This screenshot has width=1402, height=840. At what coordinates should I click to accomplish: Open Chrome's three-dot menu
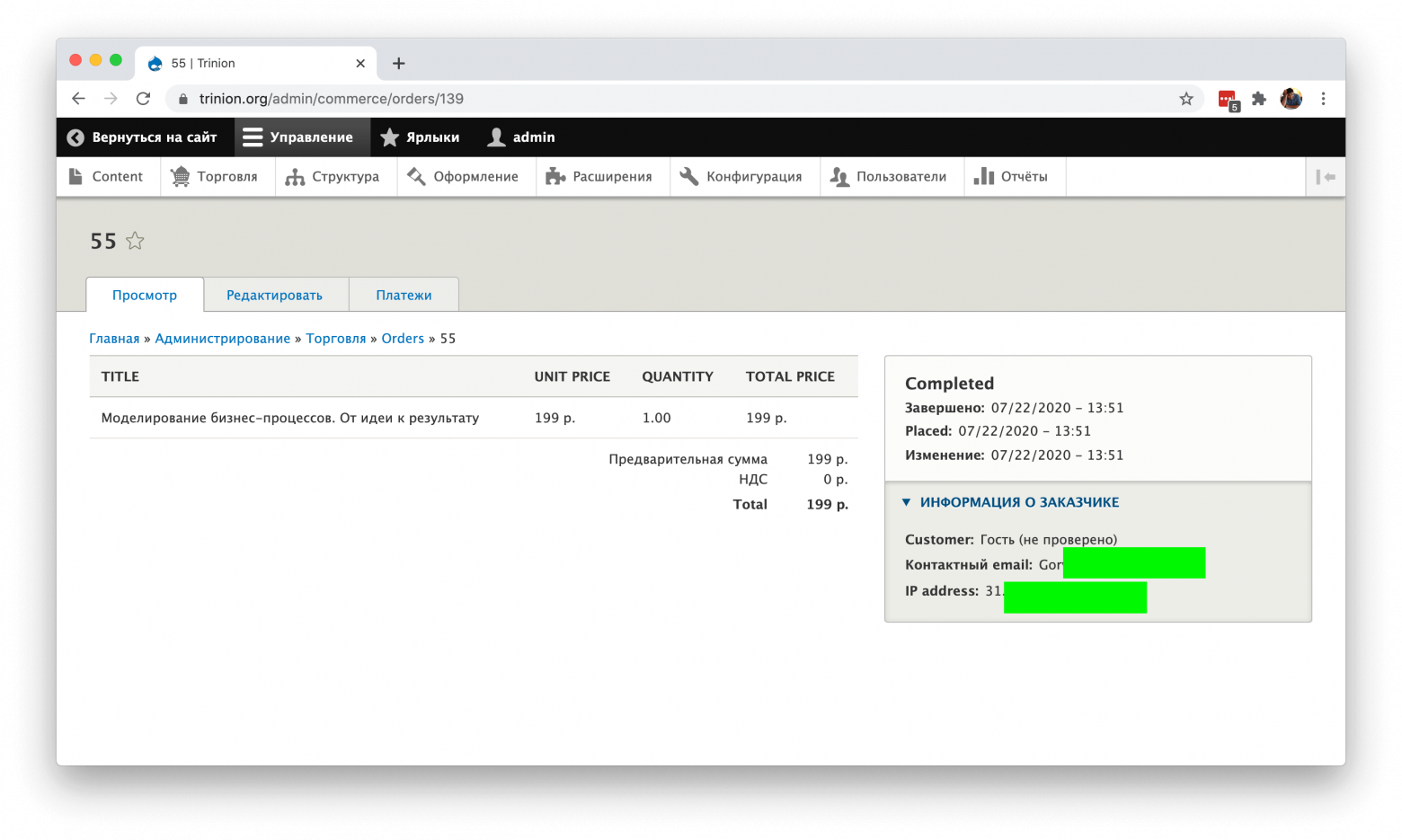coord(1323,99)
